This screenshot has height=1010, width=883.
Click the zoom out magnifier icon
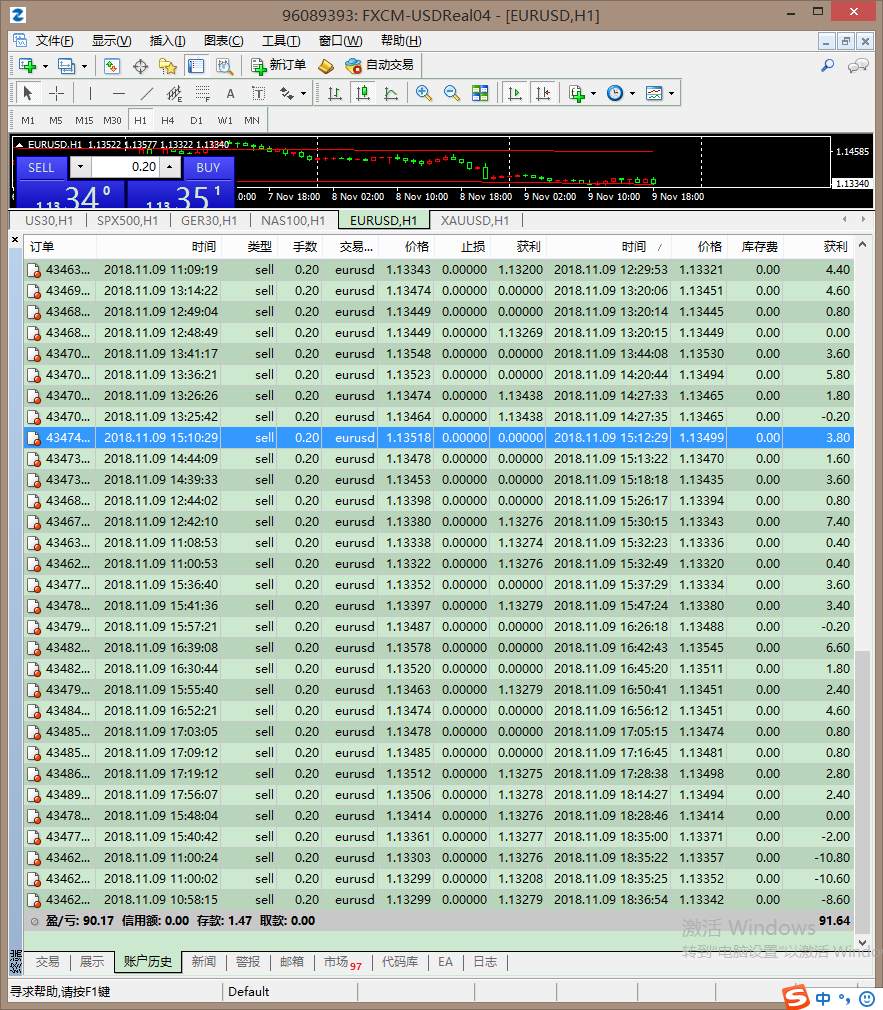coord(452,93)
